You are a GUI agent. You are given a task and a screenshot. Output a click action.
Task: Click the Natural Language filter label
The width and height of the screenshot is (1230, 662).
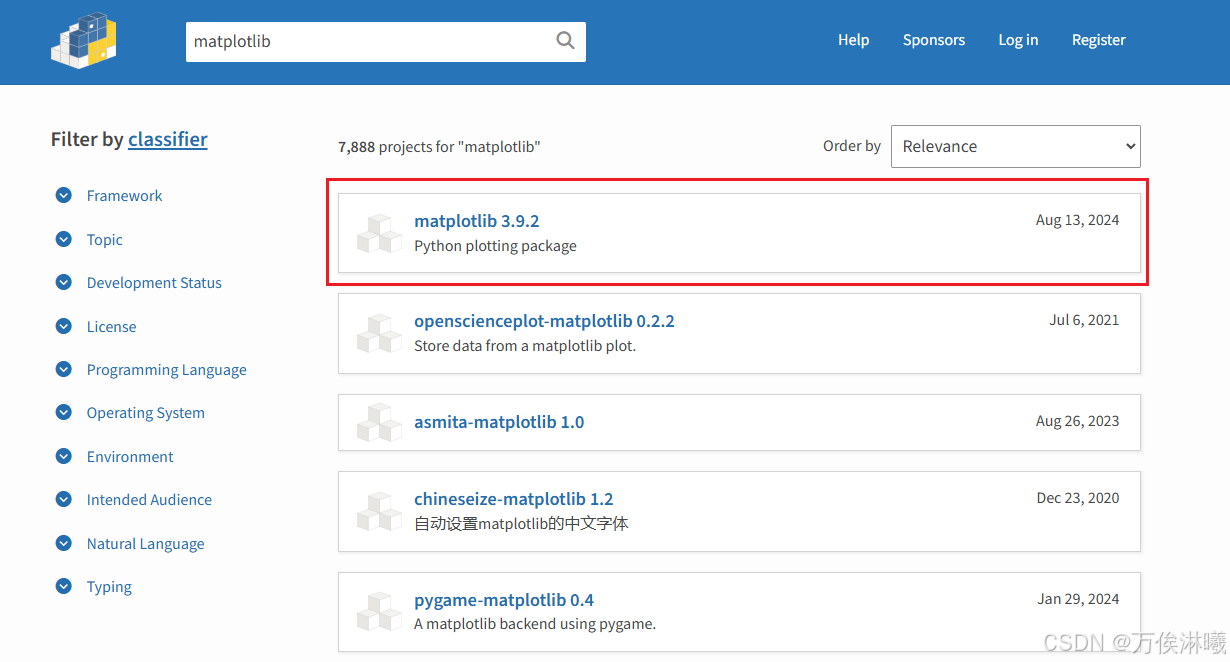(145, 544)
